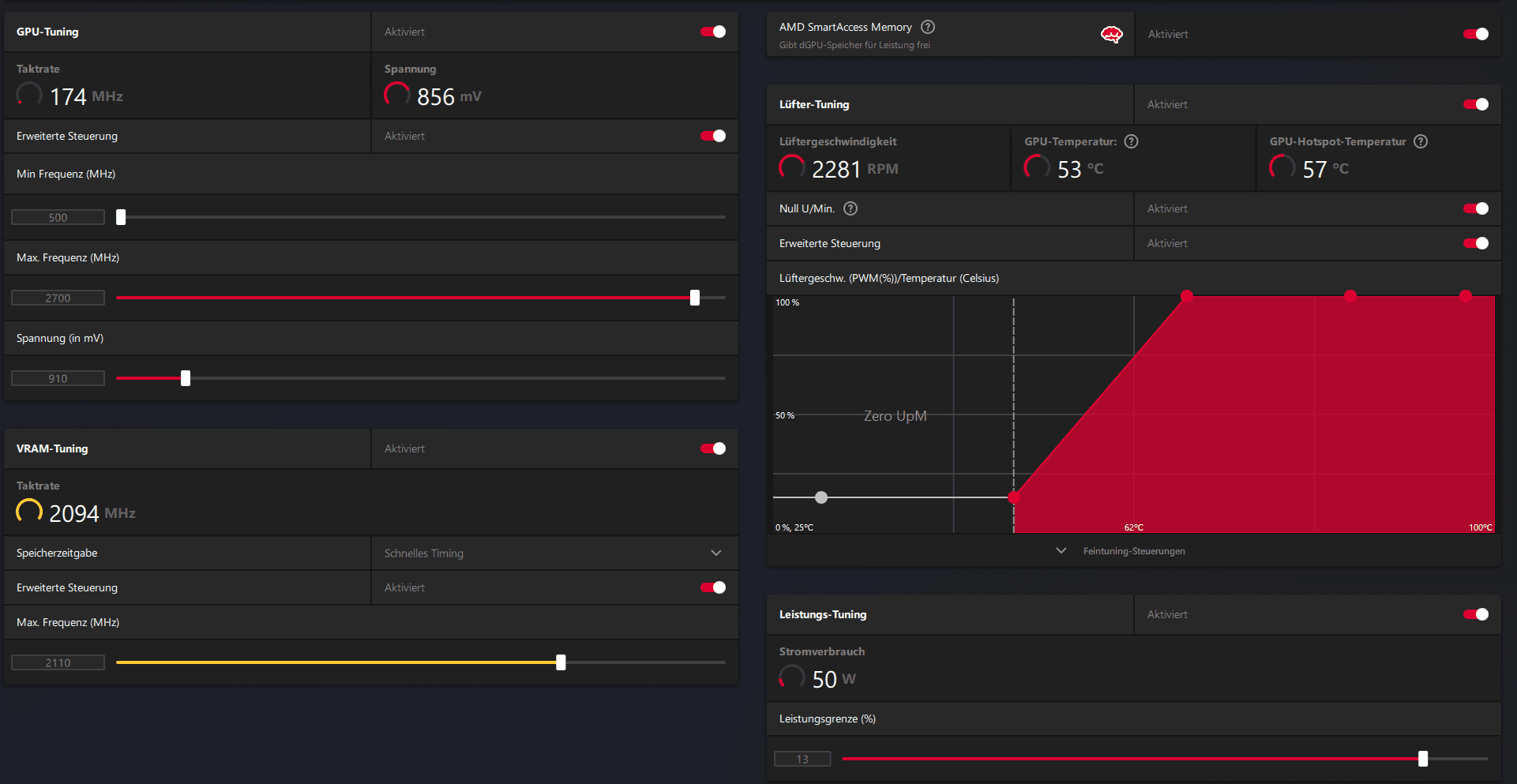Viewport: 1517px width, 784px height.
Task: Click the Spannung gauge icon
Action: [396, 95]
